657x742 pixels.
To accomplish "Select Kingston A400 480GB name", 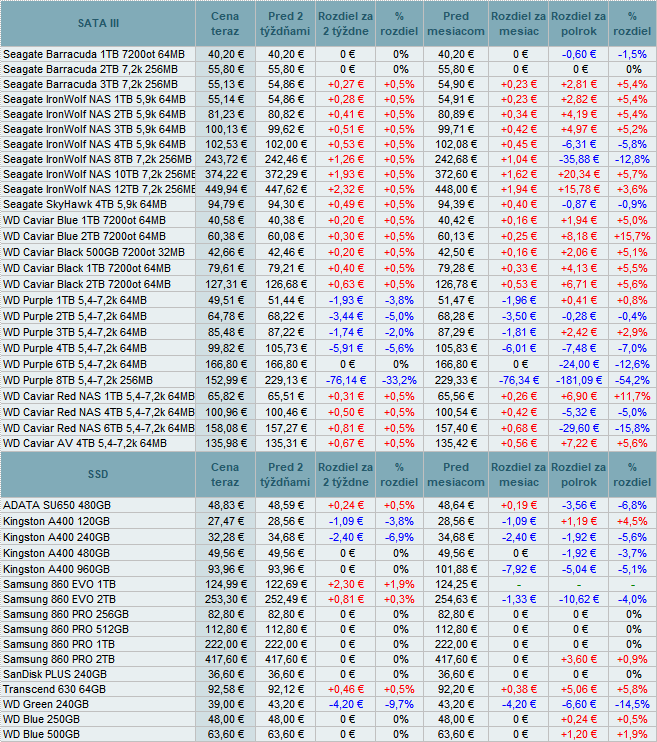I will [x=56, y=554].
